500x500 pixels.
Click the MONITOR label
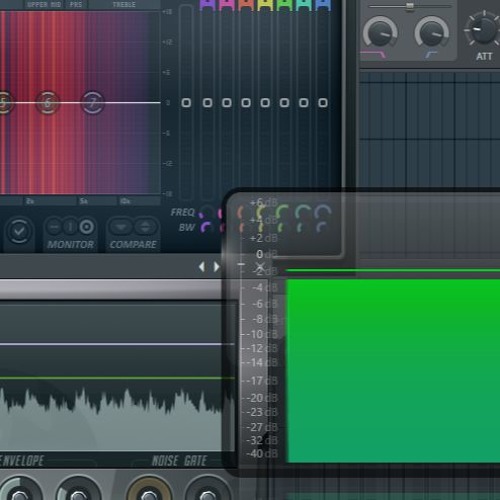pos(70,245)
